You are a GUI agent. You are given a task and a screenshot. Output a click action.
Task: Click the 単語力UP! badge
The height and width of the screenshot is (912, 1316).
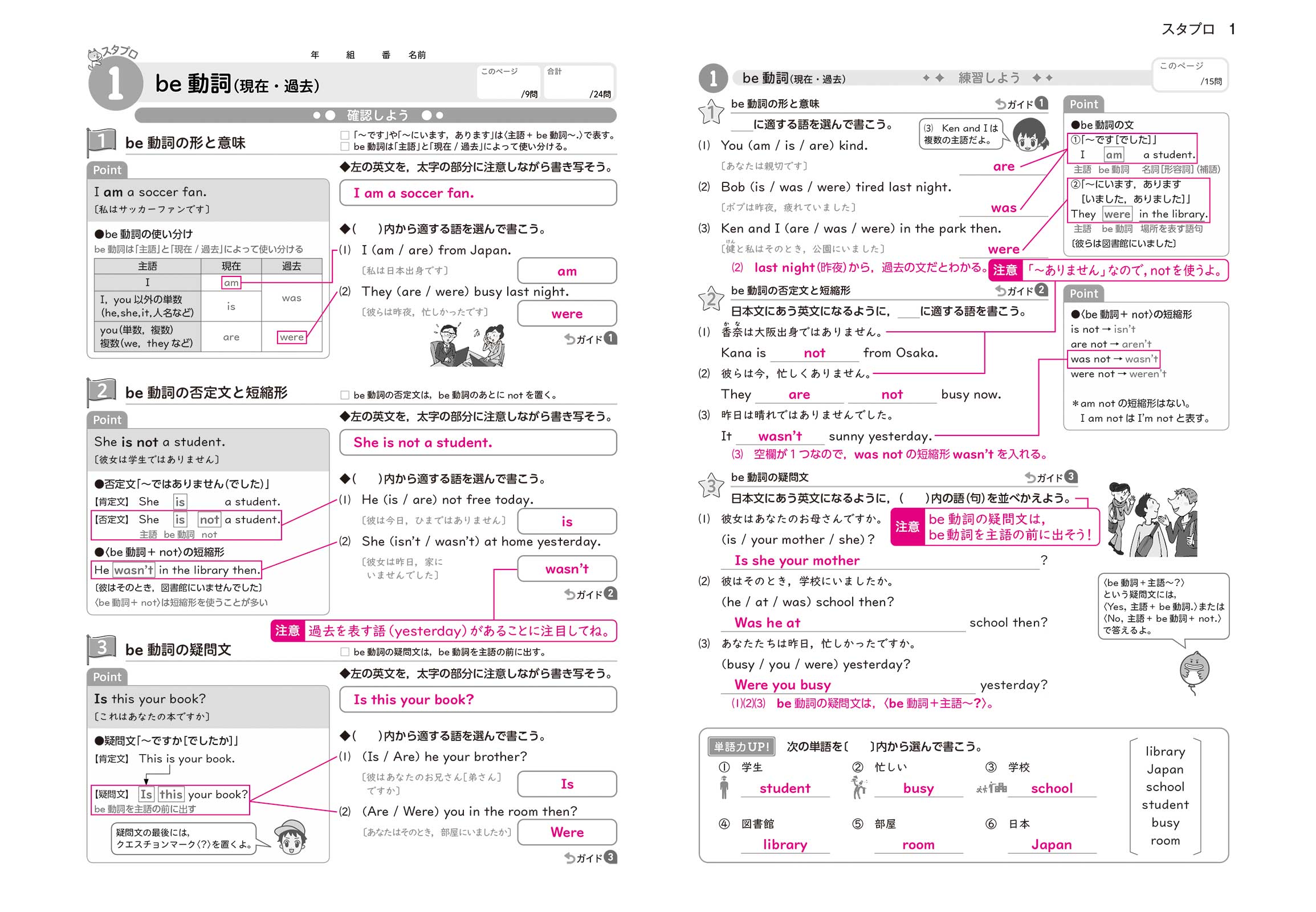tap(741, 746)
